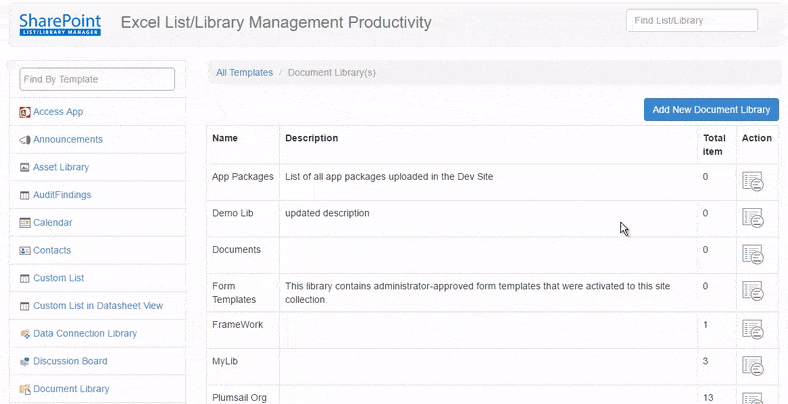Select the Asset Library template link
Image resolution: width=788 pixels, height=404 pixels.
(61, 167)
